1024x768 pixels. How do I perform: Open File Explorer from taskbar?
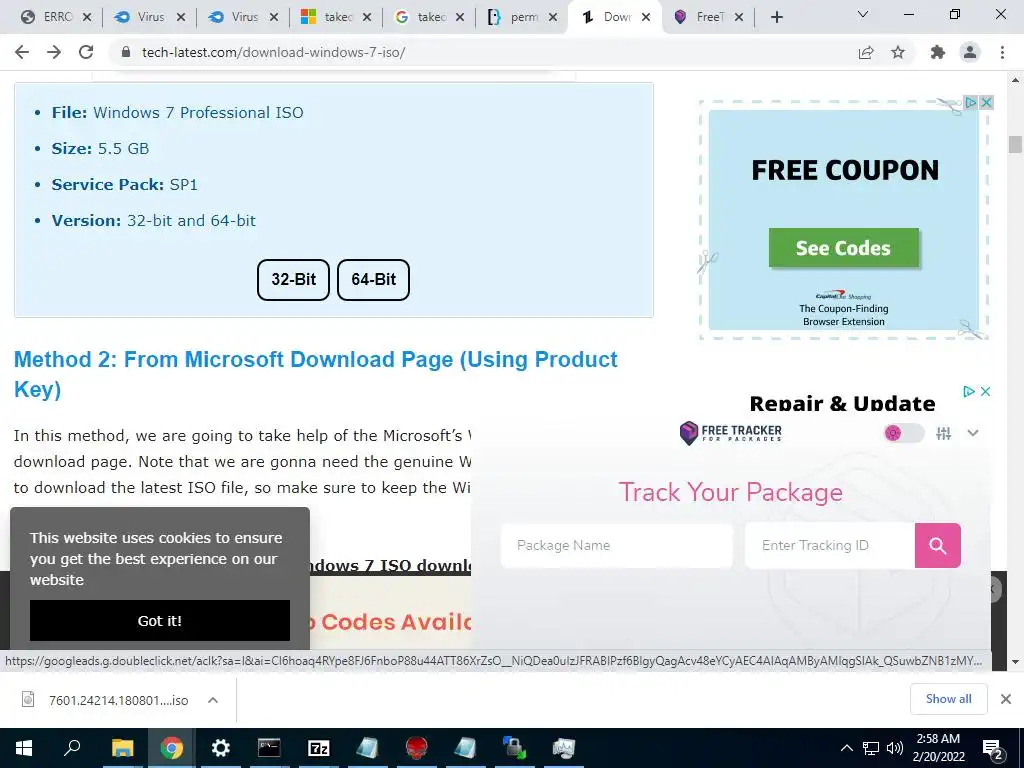click(x=122, y=748)
